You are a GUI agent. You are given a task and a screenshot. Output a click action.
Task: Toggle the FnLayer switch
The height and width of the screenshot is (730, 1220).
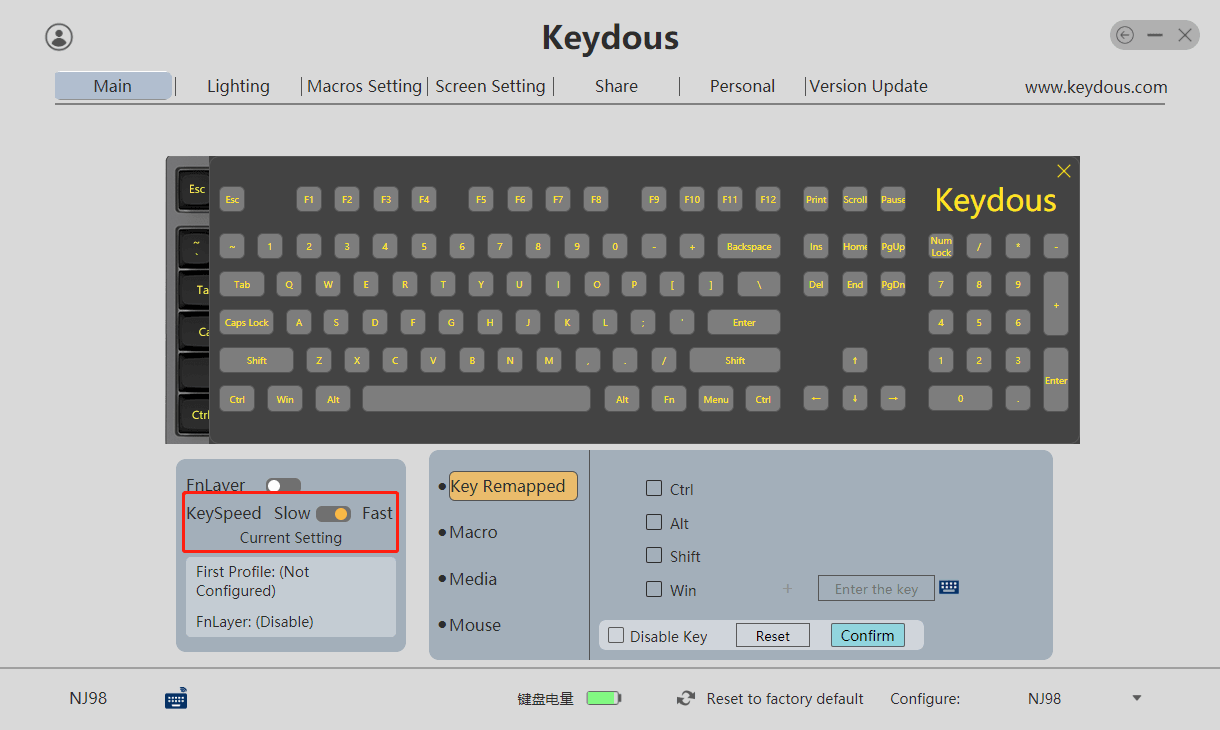[x=283, y=486]
